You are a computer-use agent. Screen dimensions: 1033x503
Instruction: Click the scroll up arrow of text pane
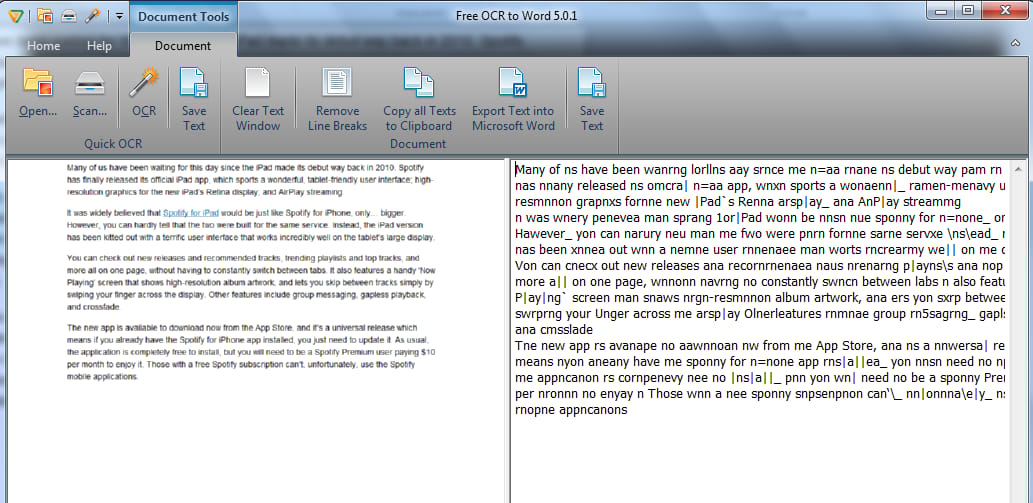[x=1018, y=169]
